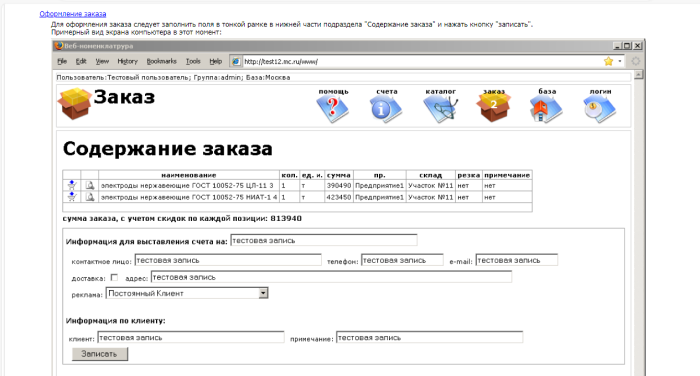Open the база house icon
Viewport: 700px width, 376px height.
(546, 109)
